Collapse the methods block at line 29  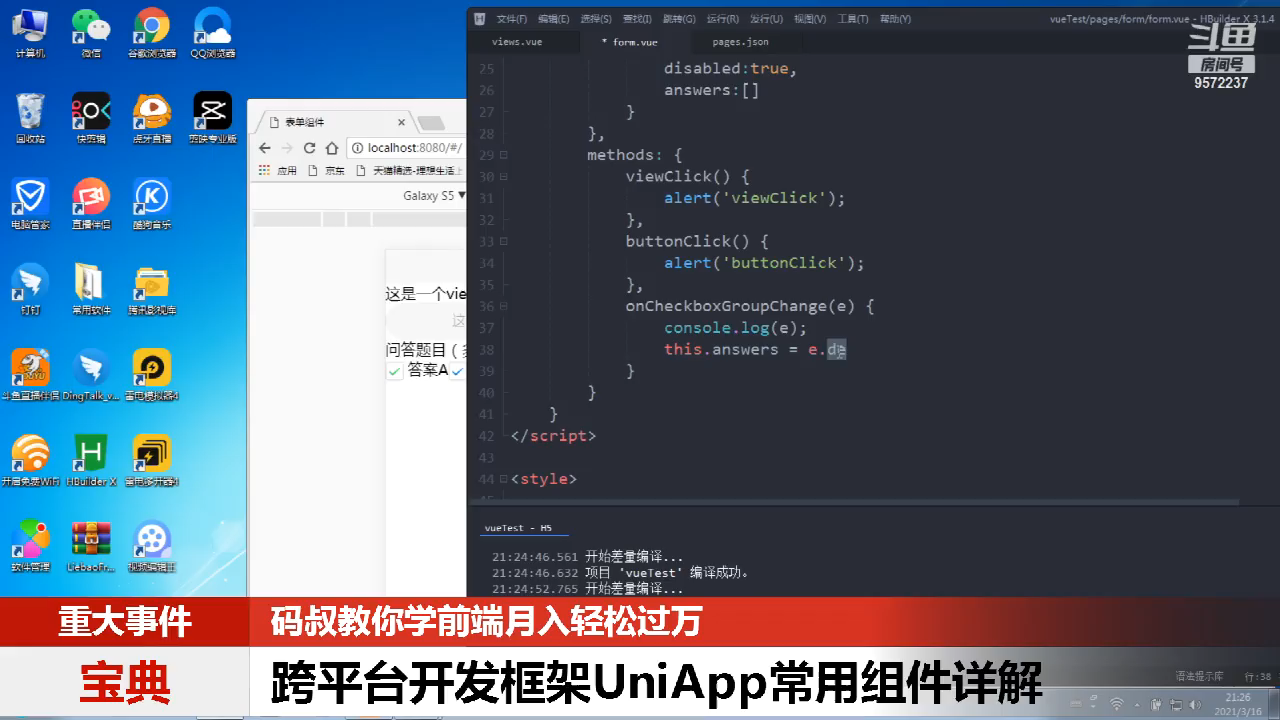(503, 156)
